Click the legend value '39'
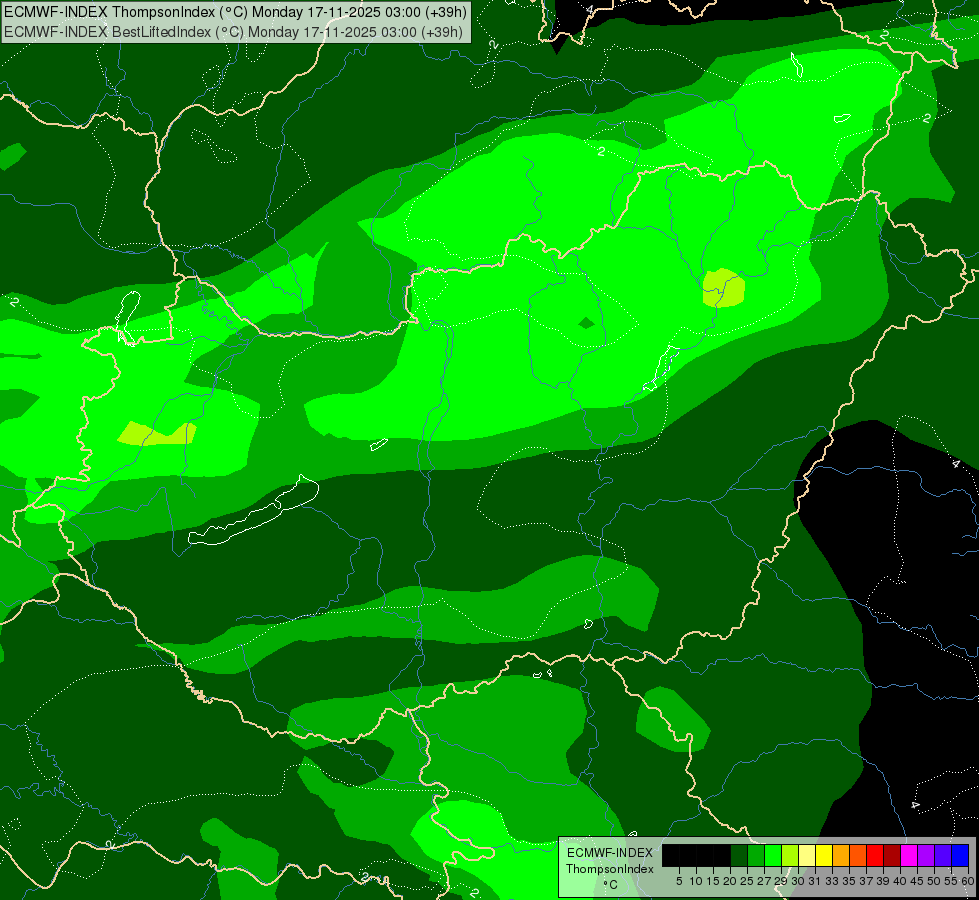979x900 pixels. click(883, 881)
